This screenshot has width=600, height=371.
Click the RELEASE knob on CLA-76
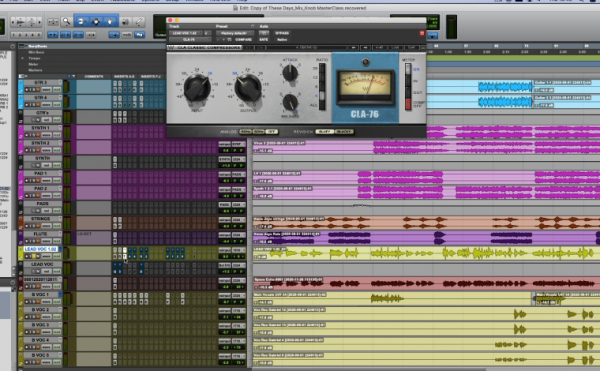290,102
